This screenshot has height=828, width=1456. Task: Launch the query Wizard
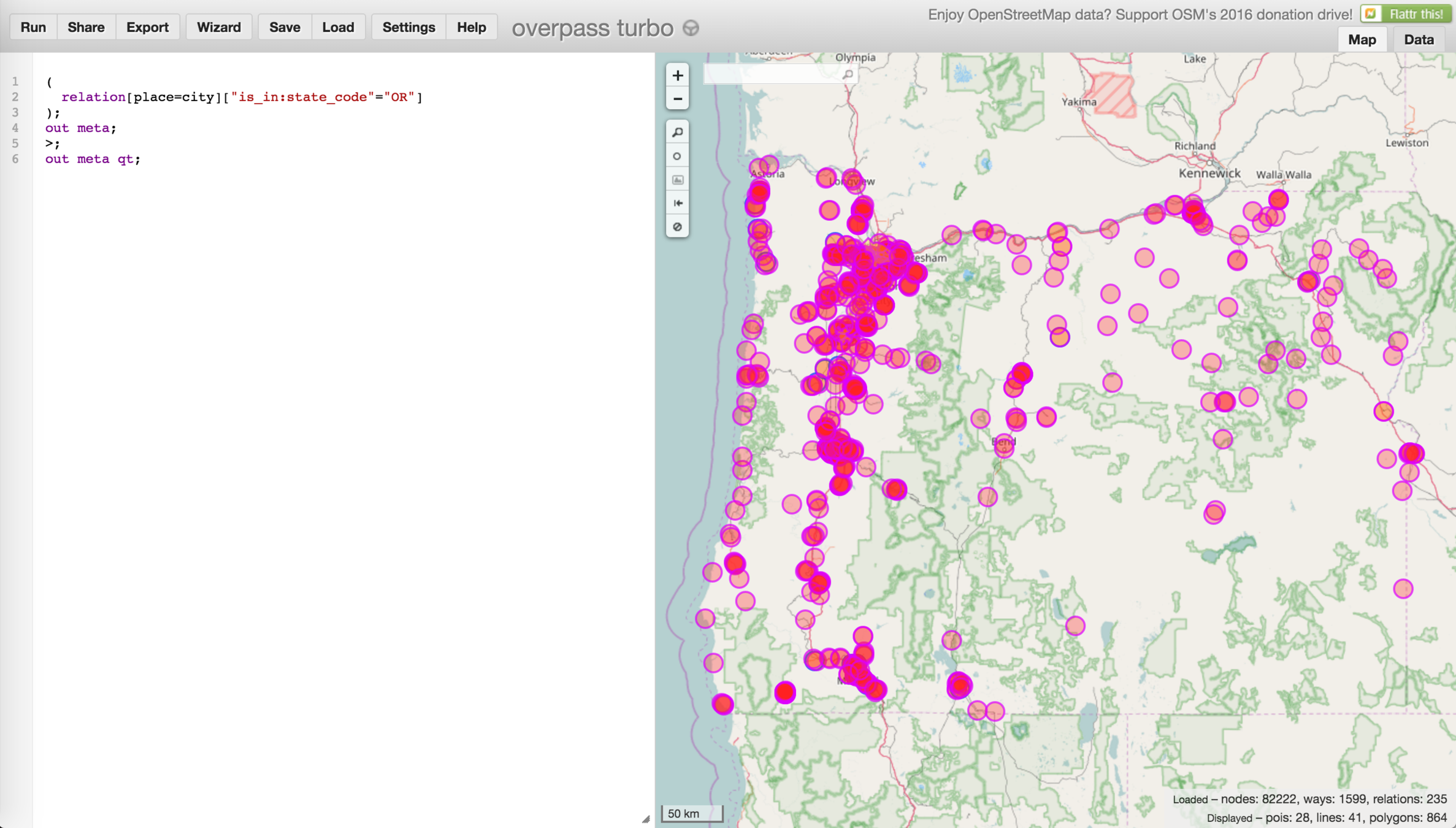(x=218, y=27)
